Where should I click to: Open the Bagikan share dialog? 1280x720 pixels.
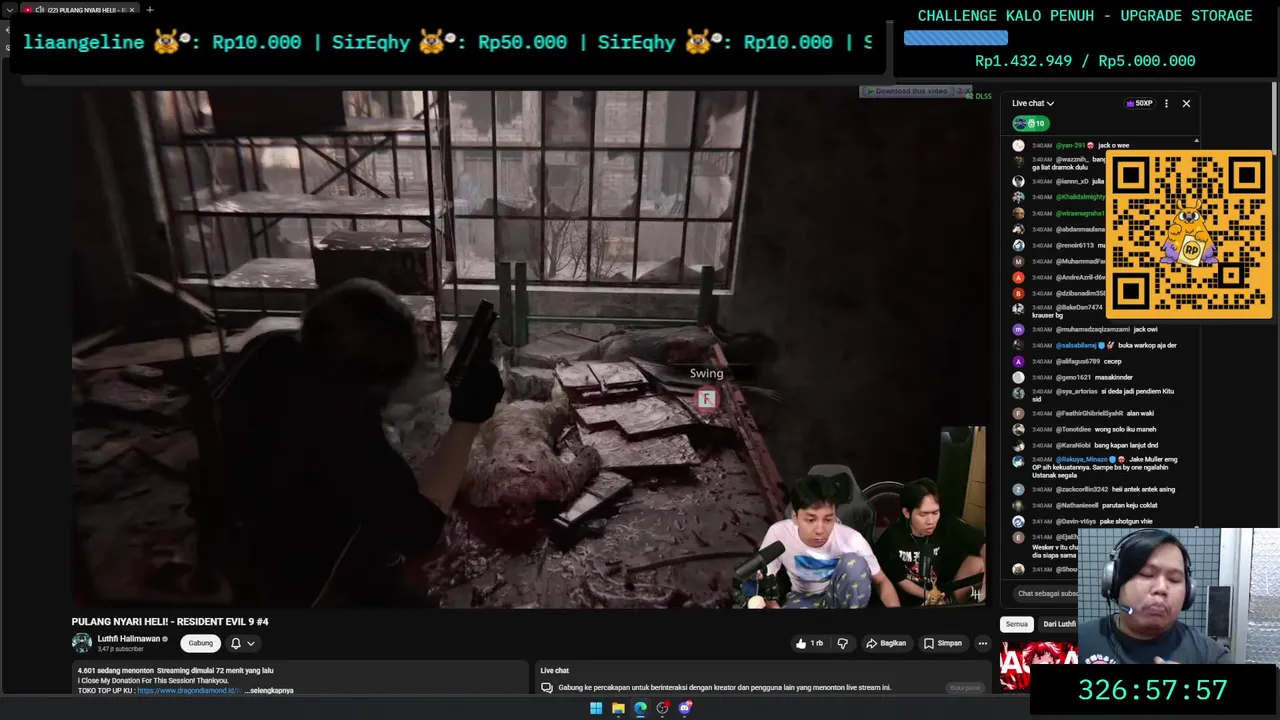coord(886,643)
